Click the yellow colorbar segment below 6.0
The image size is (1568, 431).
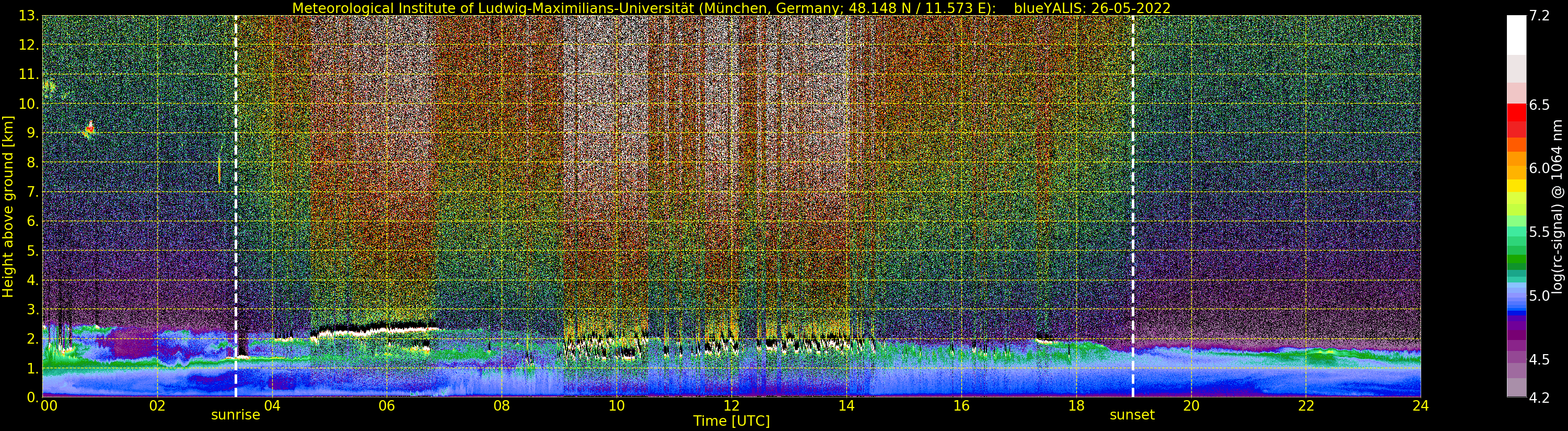1516,185
